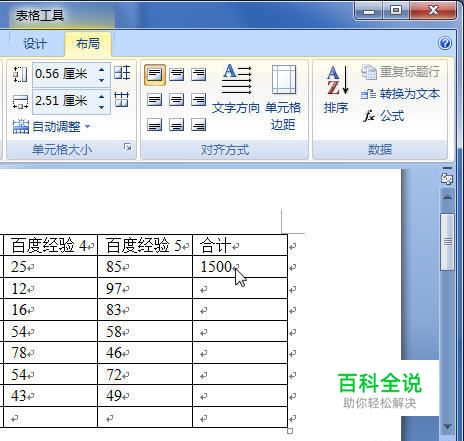Image resolution: width=464 pixels, height=441 pixels.
Task: Click the cell containing 16
Action: (x=50, y=310)
